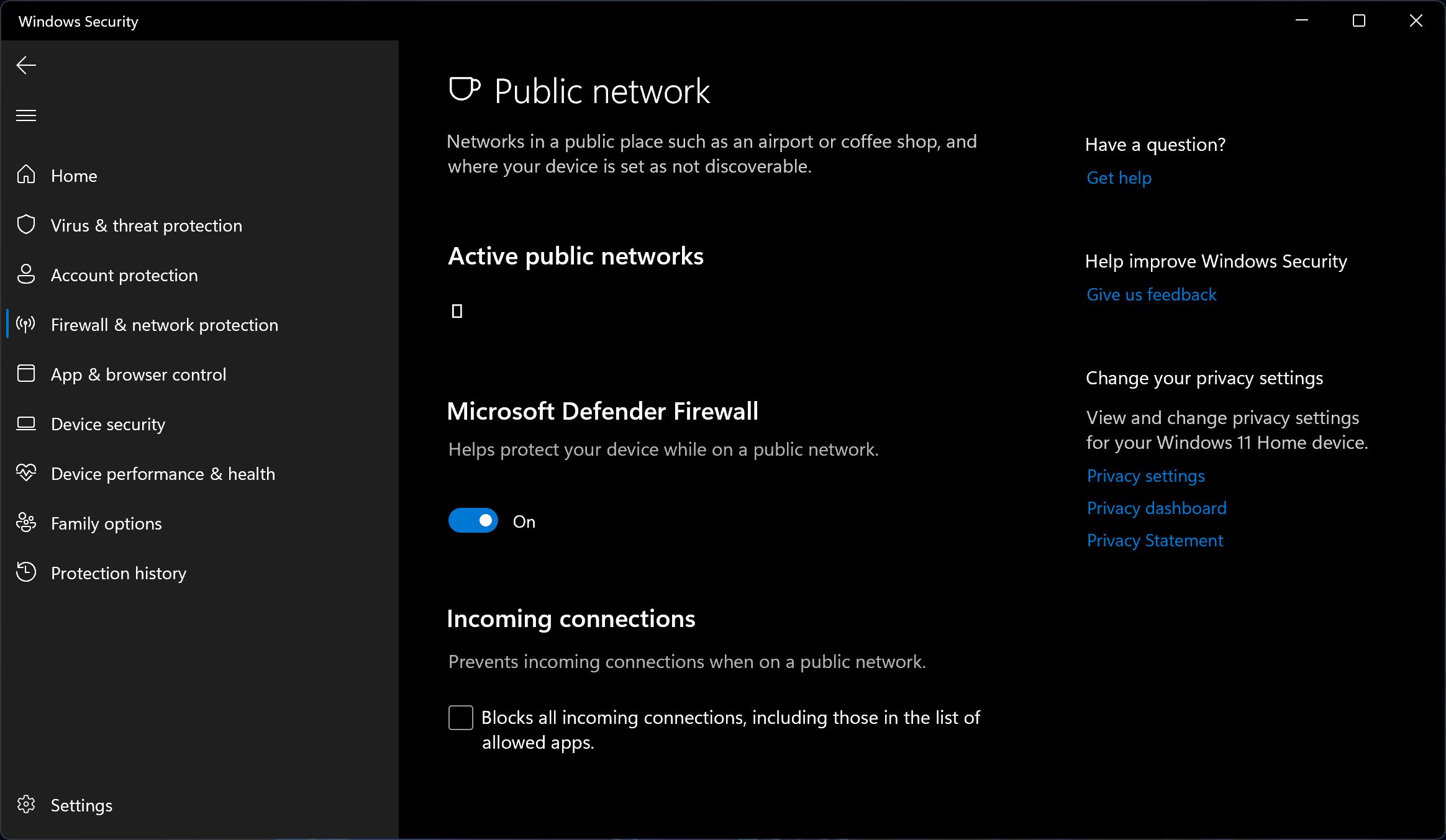Open Protection history clock icon
Image resolution: width=1446 pixels, height=840 pixels.
pyautogui.click(x=26, y=572)
